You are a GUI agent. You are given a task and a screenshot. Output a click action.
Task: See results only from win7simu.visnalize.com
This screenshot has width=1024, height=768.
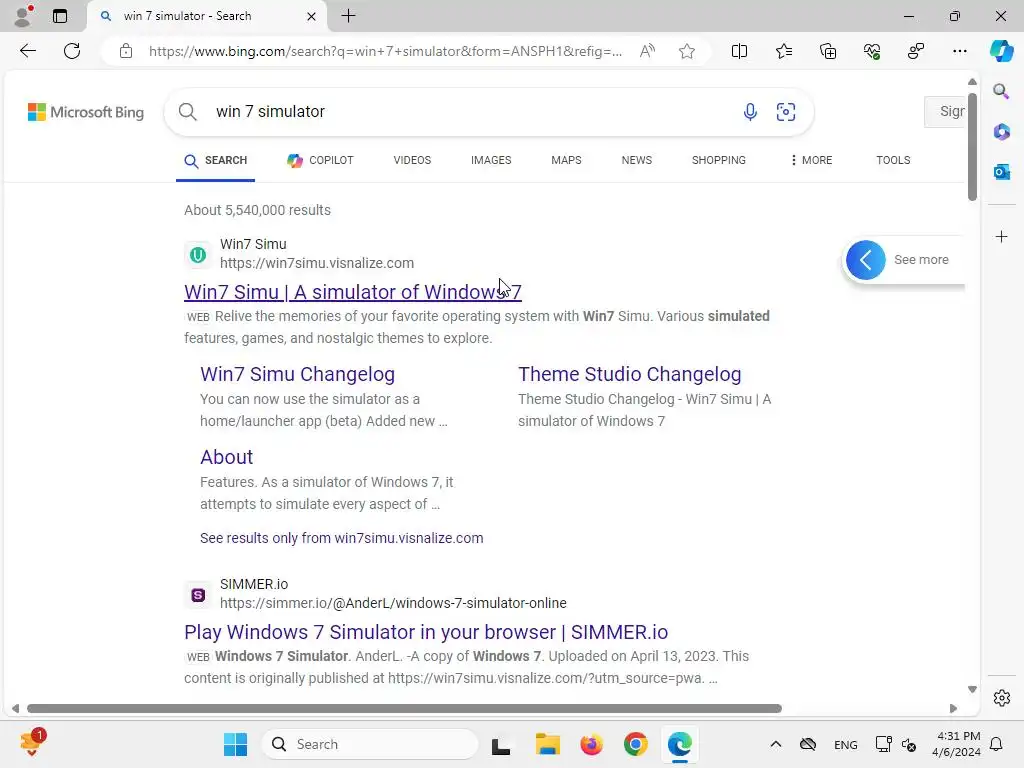click(x=342, y=538)
